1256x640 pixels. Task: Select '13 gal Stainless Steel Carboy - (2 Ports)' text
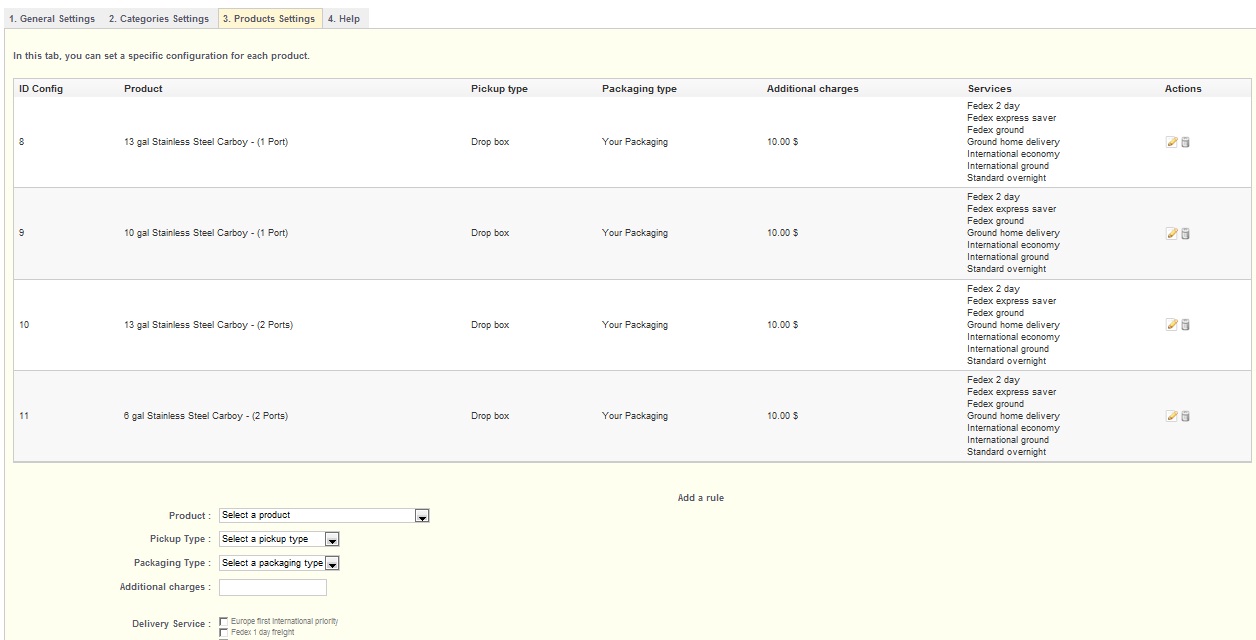pyautogui.click(x=208, y=325)
